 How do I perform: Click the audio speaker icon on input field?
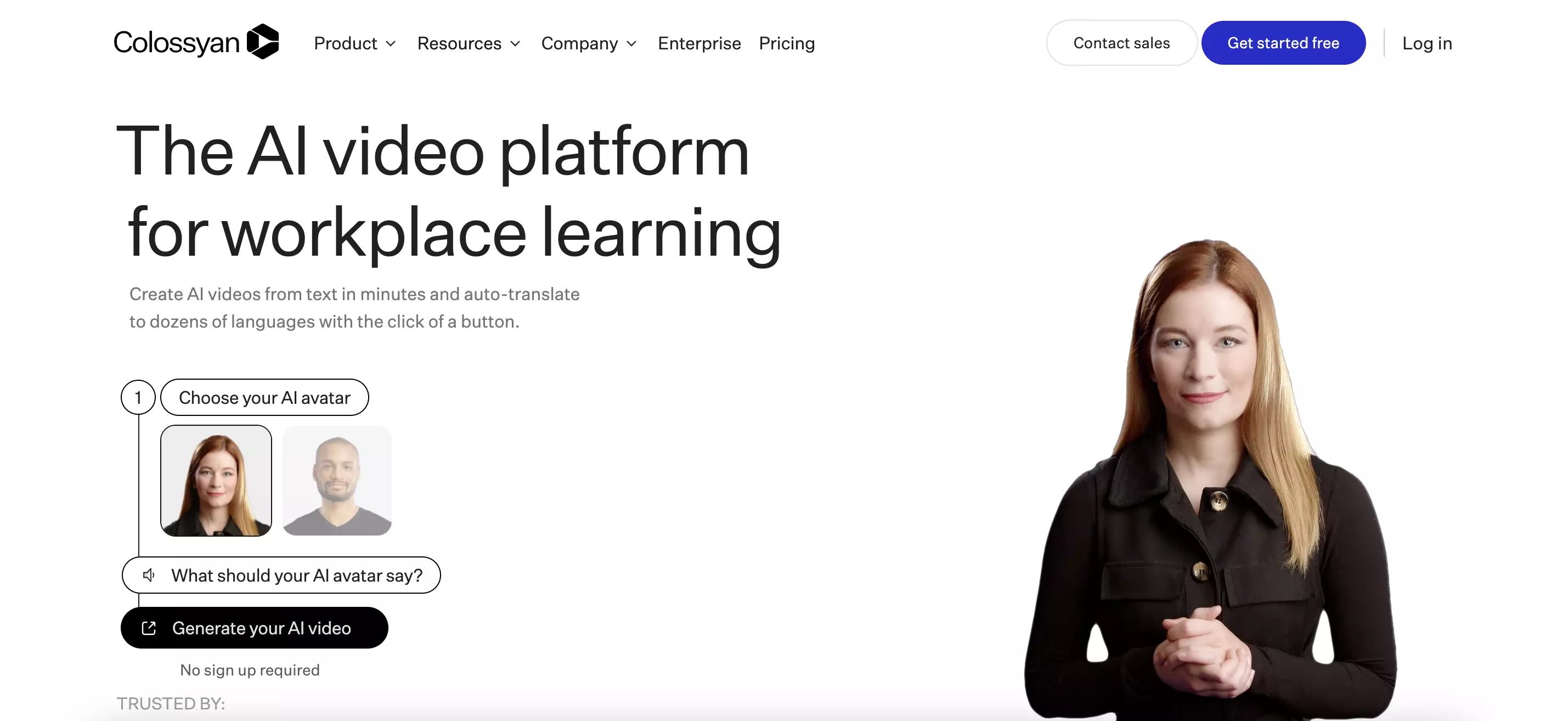tap(148, 575)
